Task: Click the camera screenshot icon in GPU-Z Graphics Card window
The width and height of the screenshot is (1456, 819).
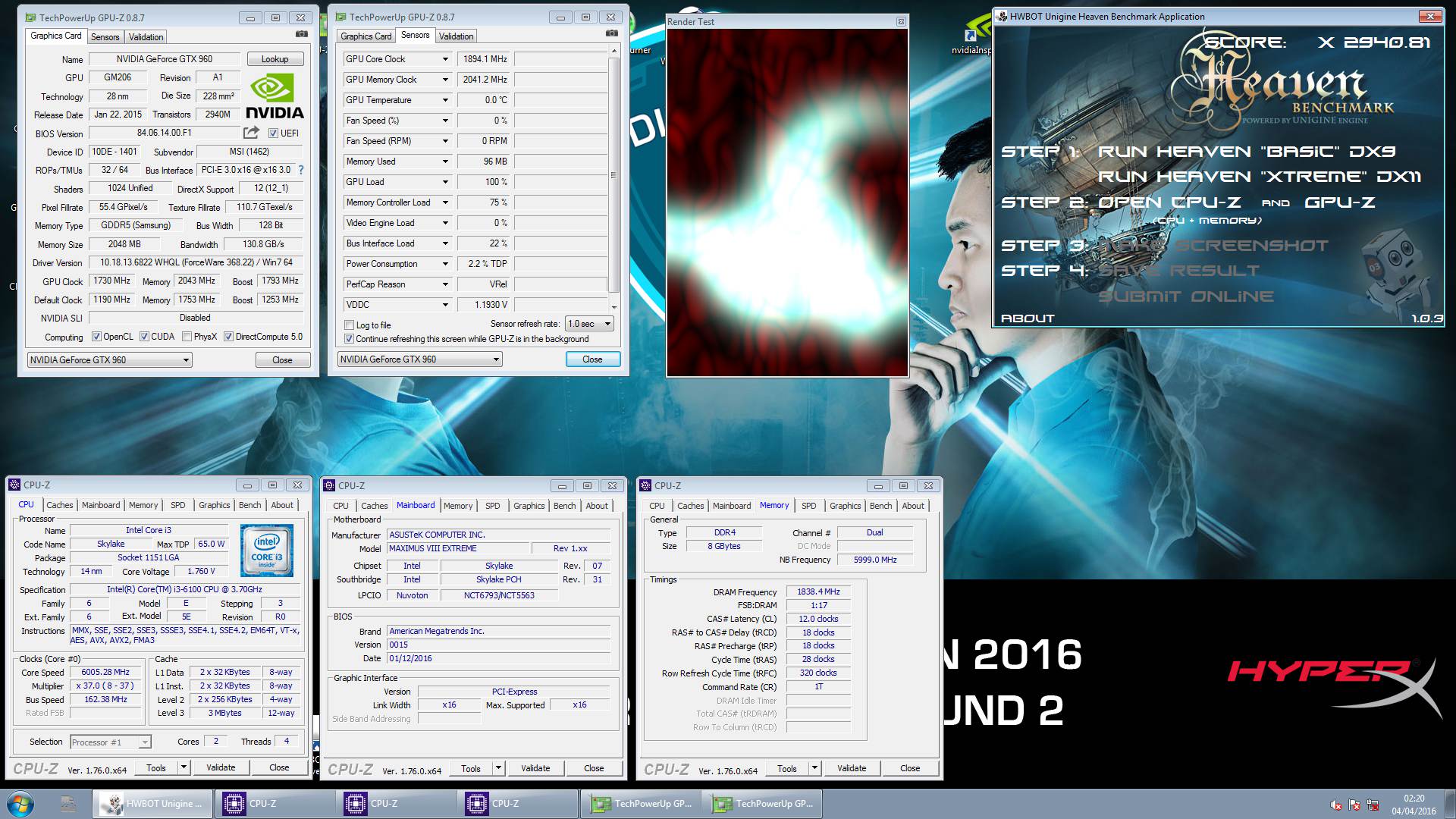Action: point(302,34)
